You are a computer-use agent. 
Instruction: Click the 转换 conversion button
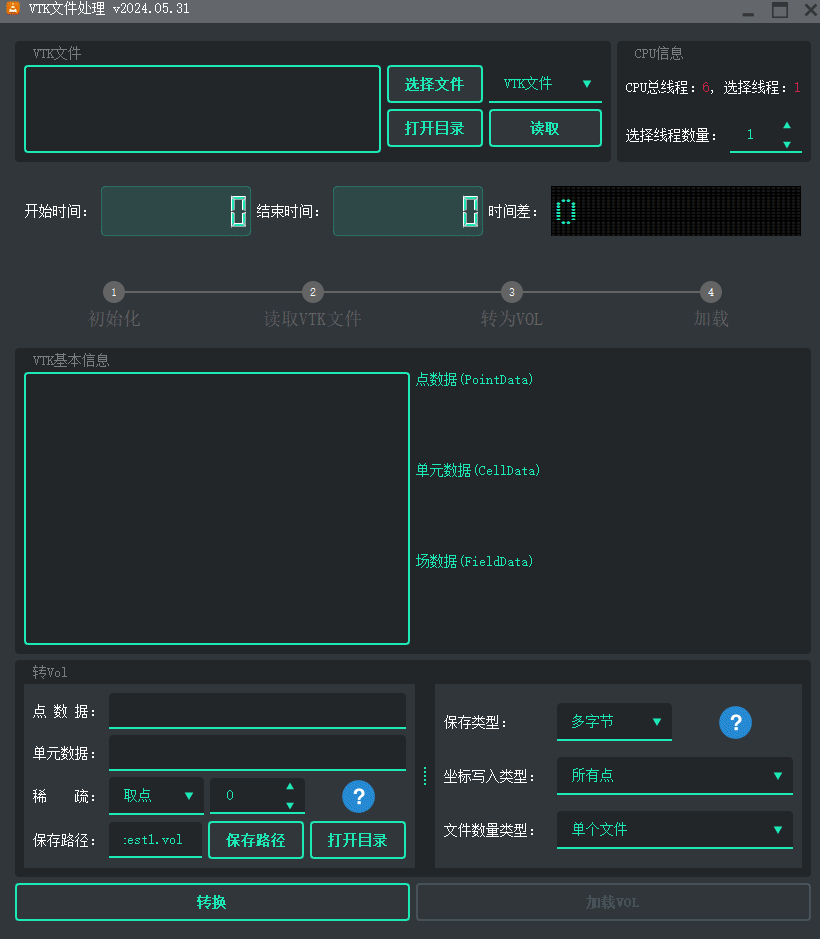(x=211, y=901)
